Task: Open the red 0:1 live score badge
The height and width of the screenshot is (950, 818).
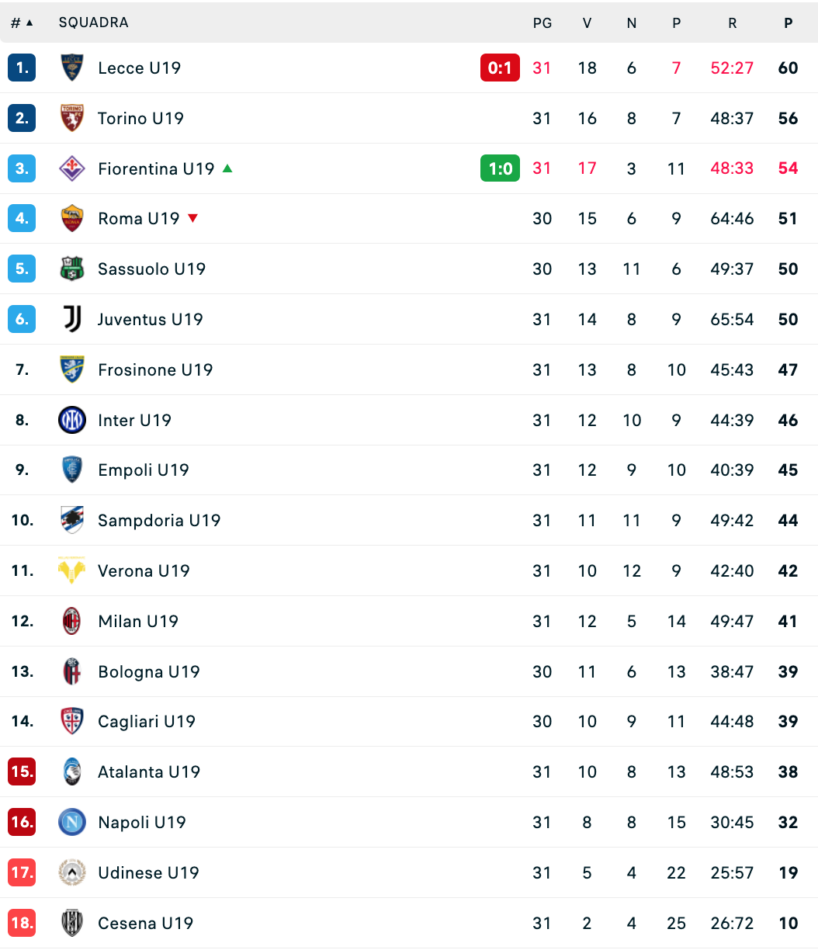Action: pyautogui.click(x=500, y=68)
